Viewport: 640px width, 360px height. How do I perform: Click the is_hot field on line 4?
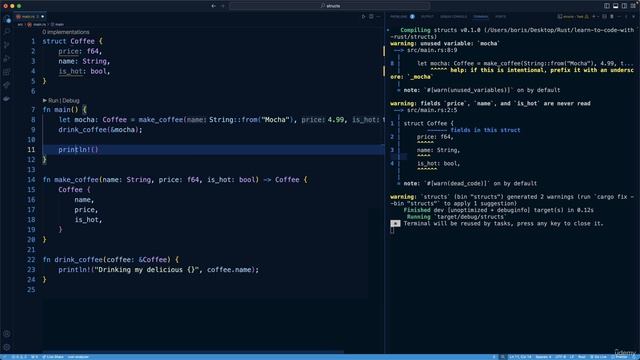(71, 71)
